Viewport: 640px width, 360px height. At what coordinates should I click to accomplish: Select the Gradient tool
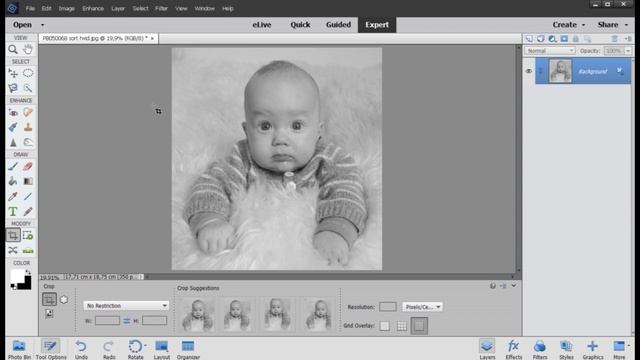tap(28, 181)
